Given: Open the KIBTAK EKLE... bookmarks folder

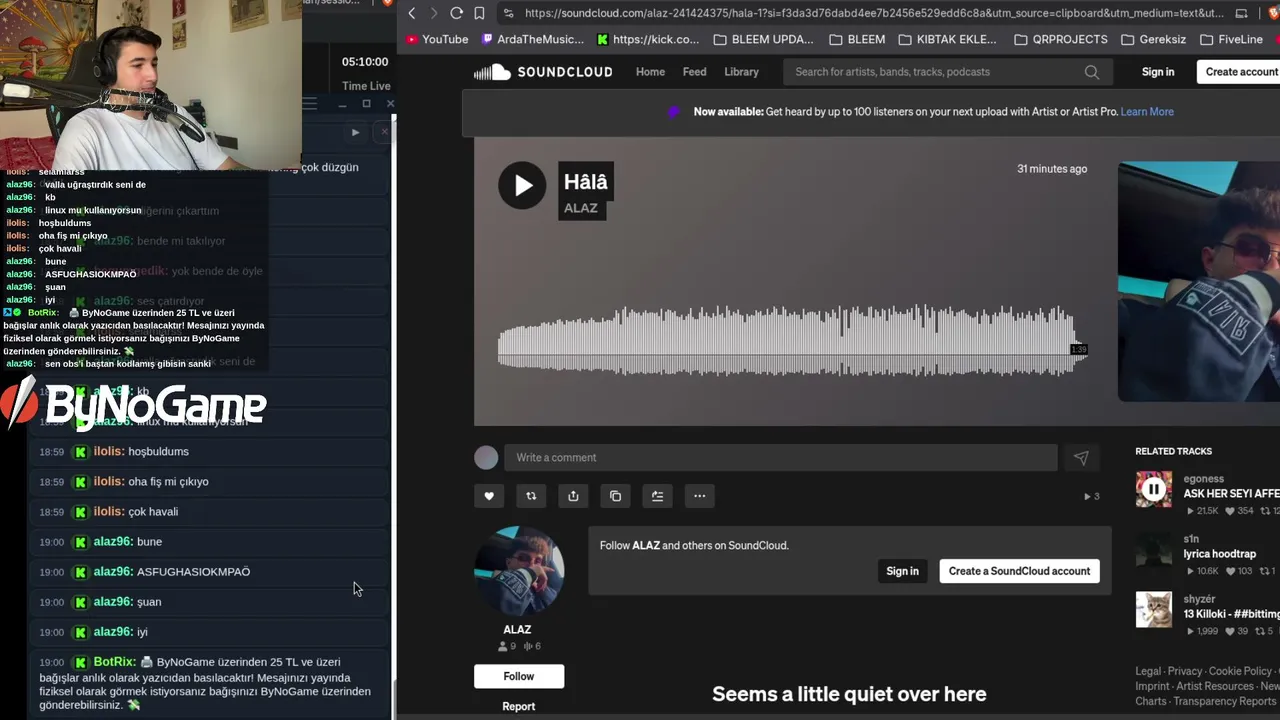Looking at the screenshot, I should tap(948, 39).
